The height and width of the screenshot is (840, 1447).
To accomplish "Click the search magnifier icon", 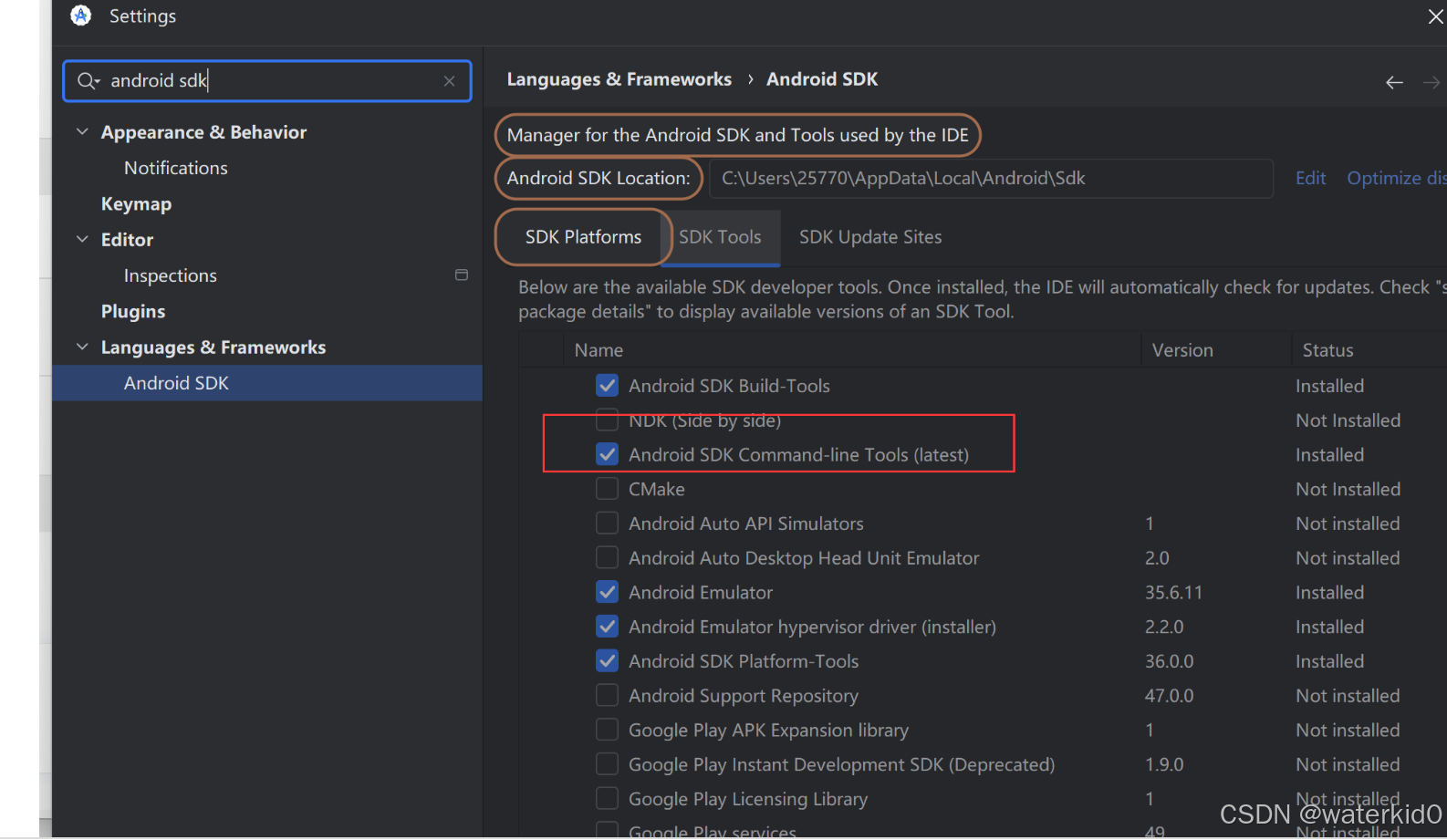I will (x=88, y=81).
